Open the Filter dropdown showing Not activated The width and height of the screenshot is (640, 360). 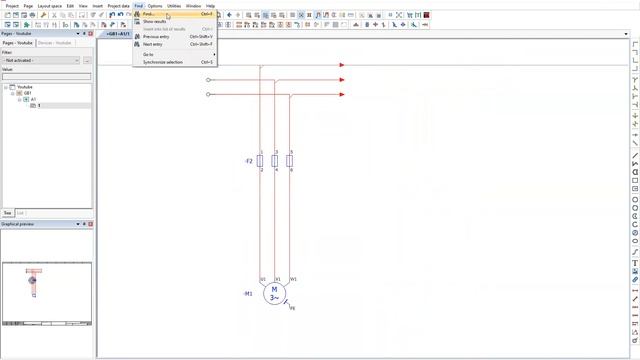click(41, 60)
